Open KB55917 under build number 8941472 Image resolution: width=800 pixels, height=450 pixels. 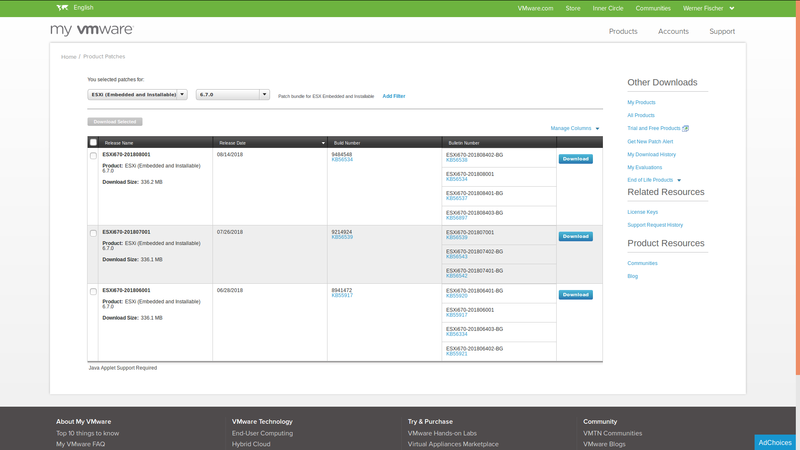(342, 295)
